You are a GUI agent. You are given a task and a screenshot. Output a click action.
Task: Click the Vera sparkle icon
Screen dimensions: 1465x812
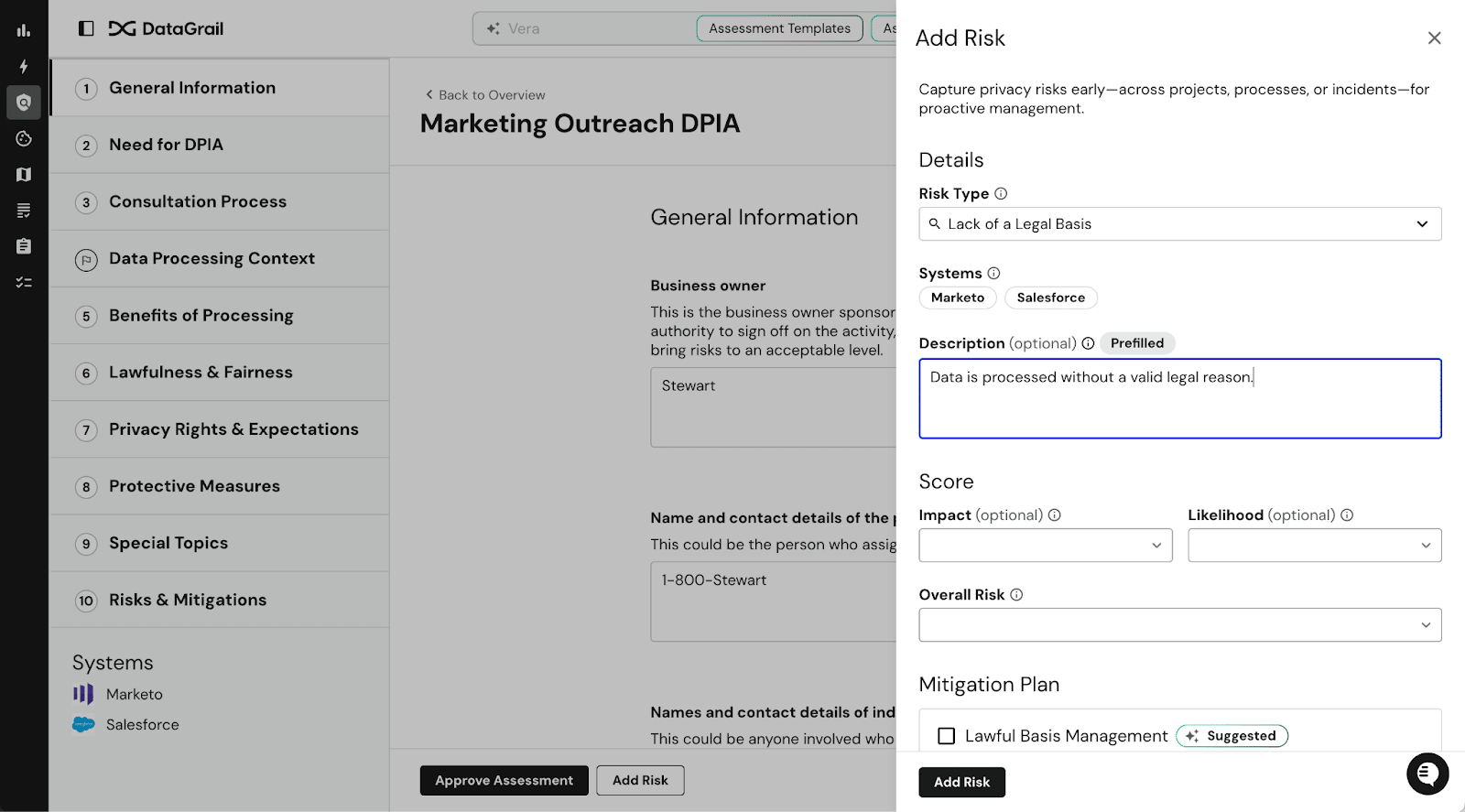[493, 28]
